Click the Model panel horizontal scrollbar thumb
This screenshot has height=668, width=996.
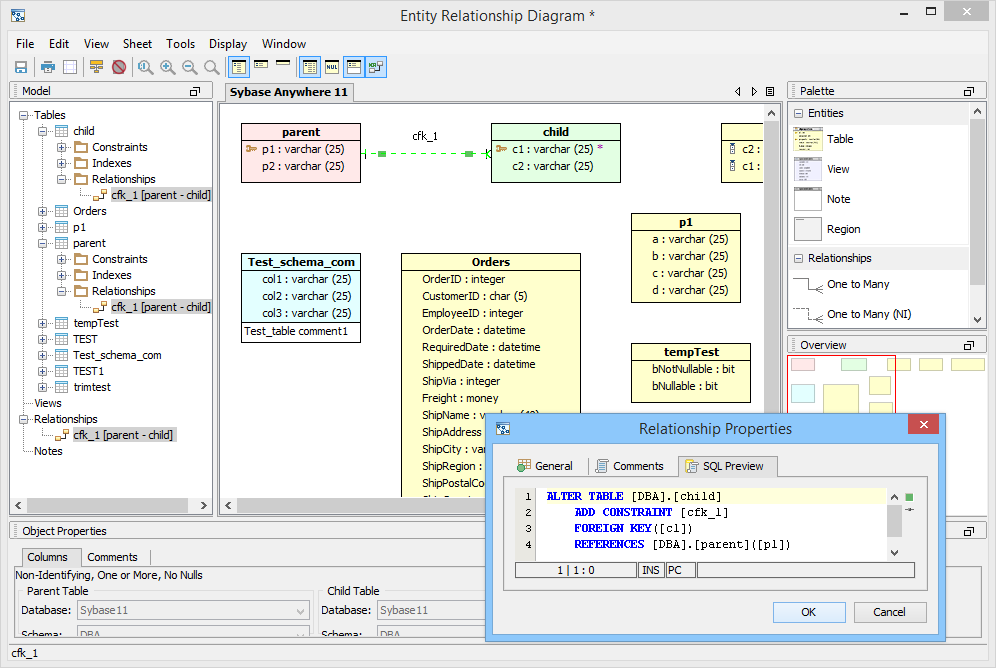click(x=108, y=505)
